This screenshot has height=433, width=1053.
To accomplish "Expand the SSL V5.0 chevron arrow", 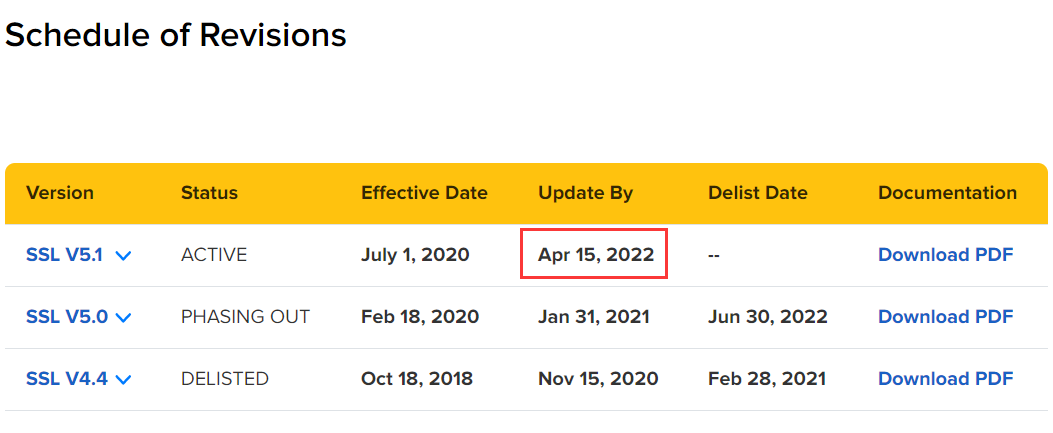I will 123,318.
